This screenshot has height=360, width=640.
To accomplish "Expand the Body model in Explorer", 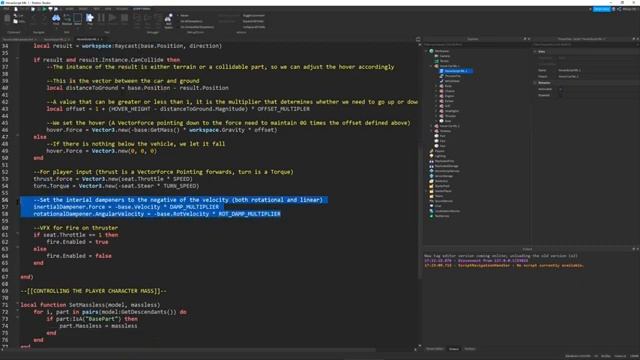I will coord(437,86).
